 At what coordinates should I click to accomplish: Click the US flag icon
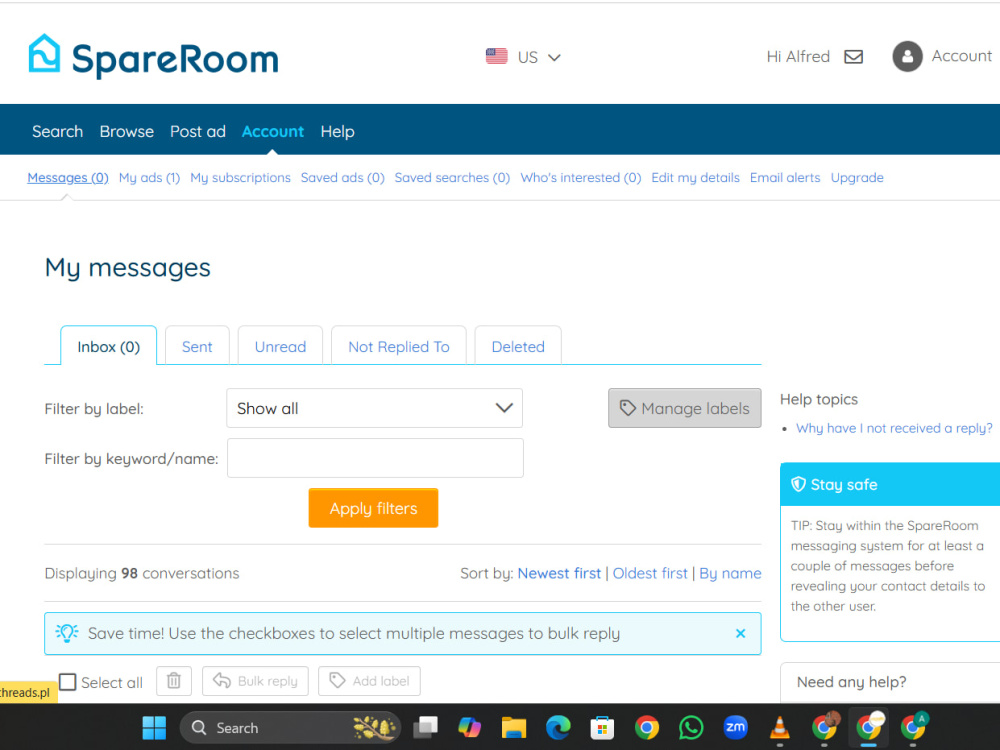(x=496, y=56)
